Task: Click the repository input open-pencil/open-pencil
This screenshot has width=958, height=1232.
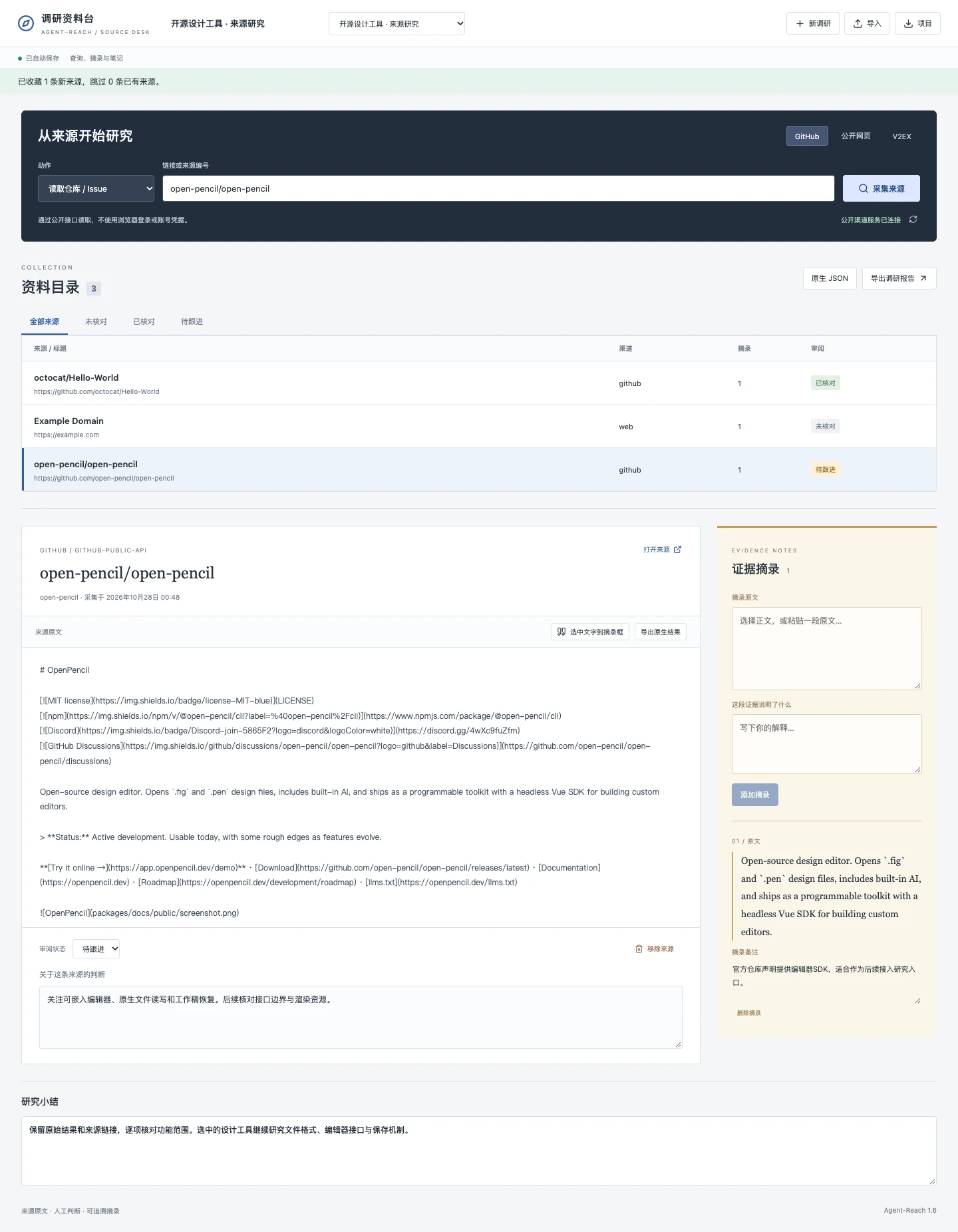Action: click(498, 188)
